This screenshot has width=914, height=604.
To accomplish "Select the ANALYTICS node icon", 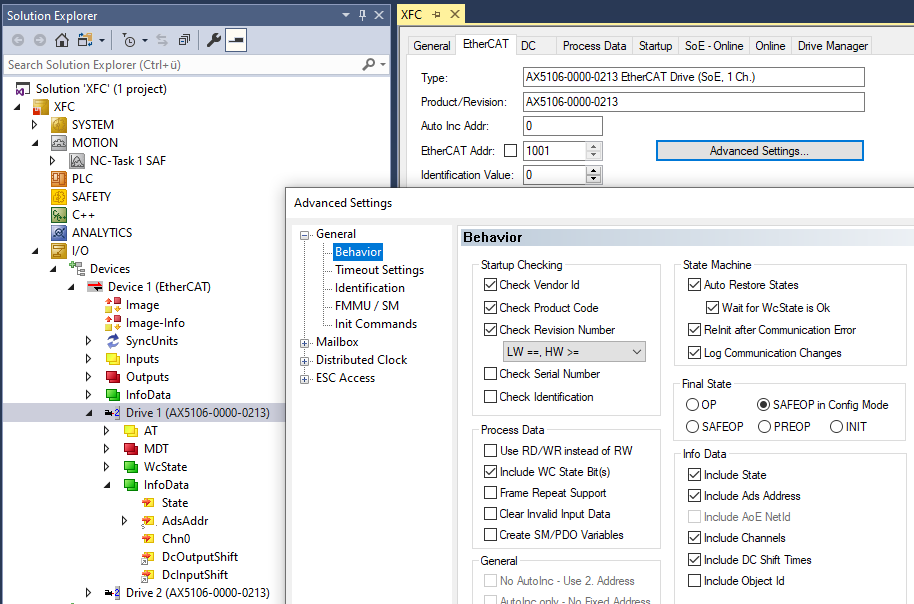I will pyautogui.click(x=59, y=233).
